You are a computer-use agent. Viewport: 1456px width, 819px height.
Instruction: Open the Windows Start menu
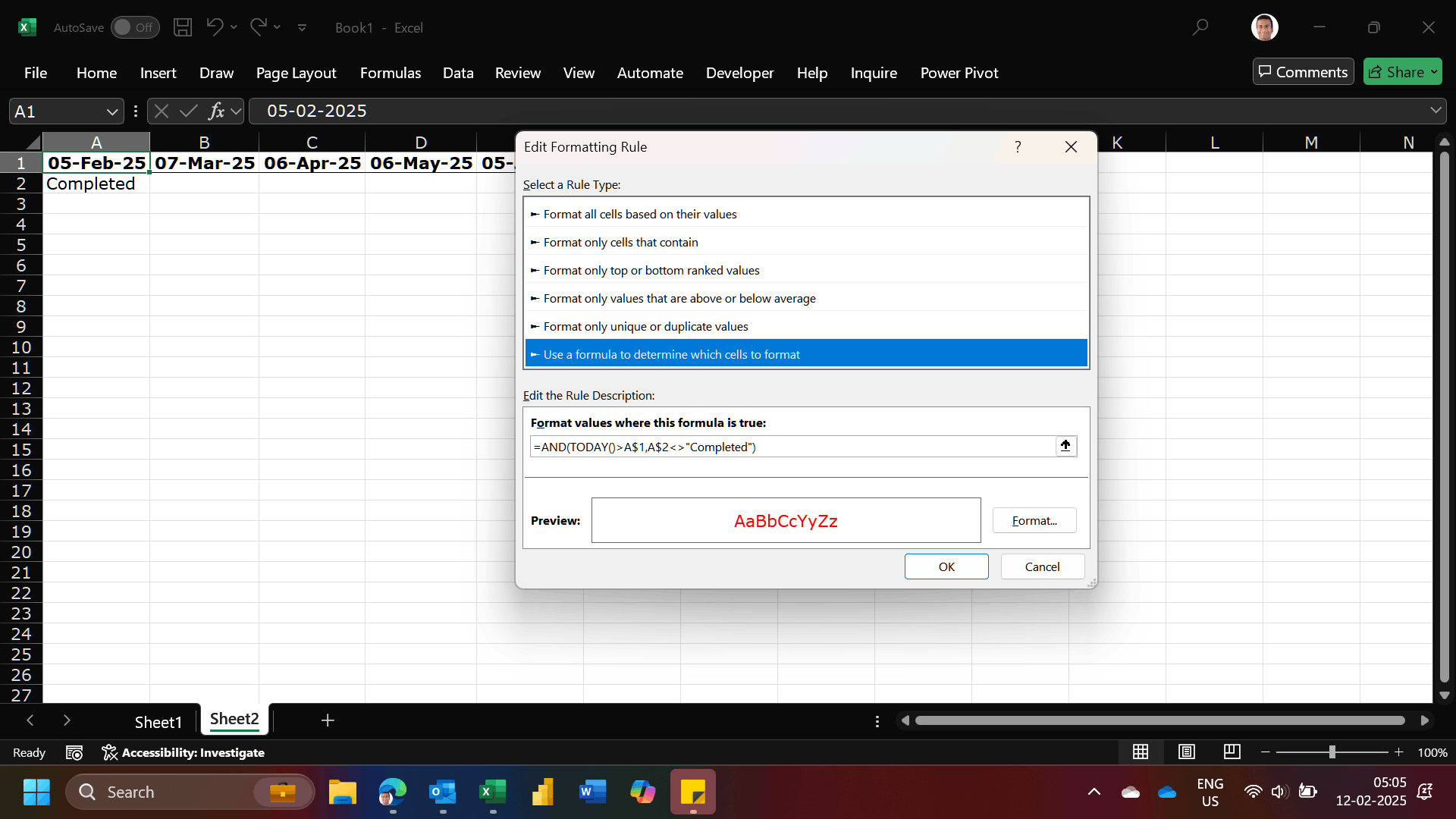coord(36,792)
